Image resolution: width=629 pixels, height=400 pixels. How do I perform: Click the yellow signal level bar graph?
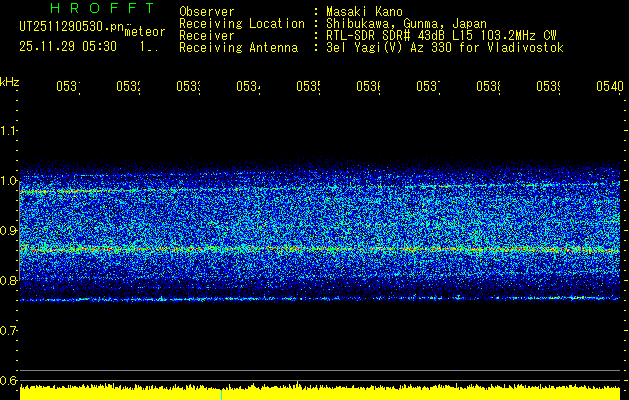coord(320,392)
